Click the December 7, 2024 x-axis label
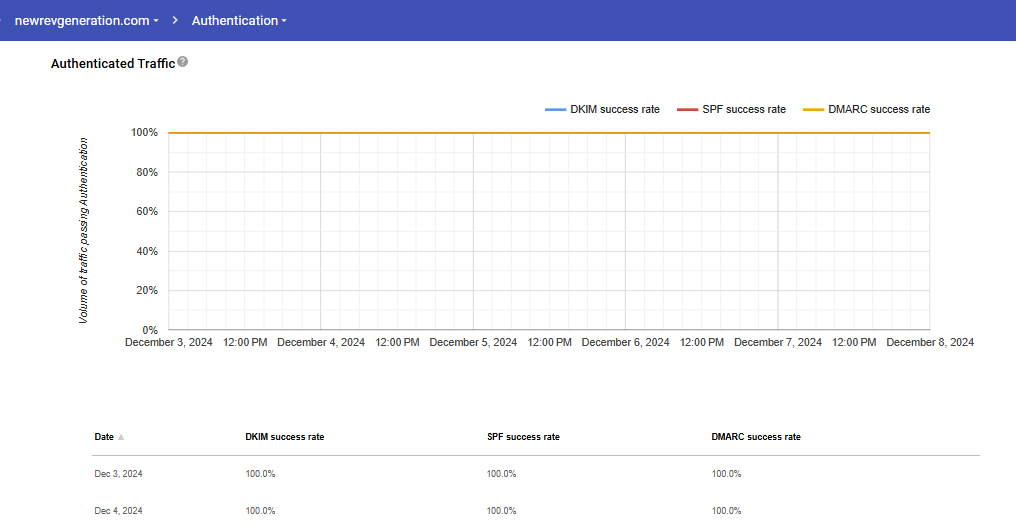This screenshot has height=525, width=1016. coord(778,342)
